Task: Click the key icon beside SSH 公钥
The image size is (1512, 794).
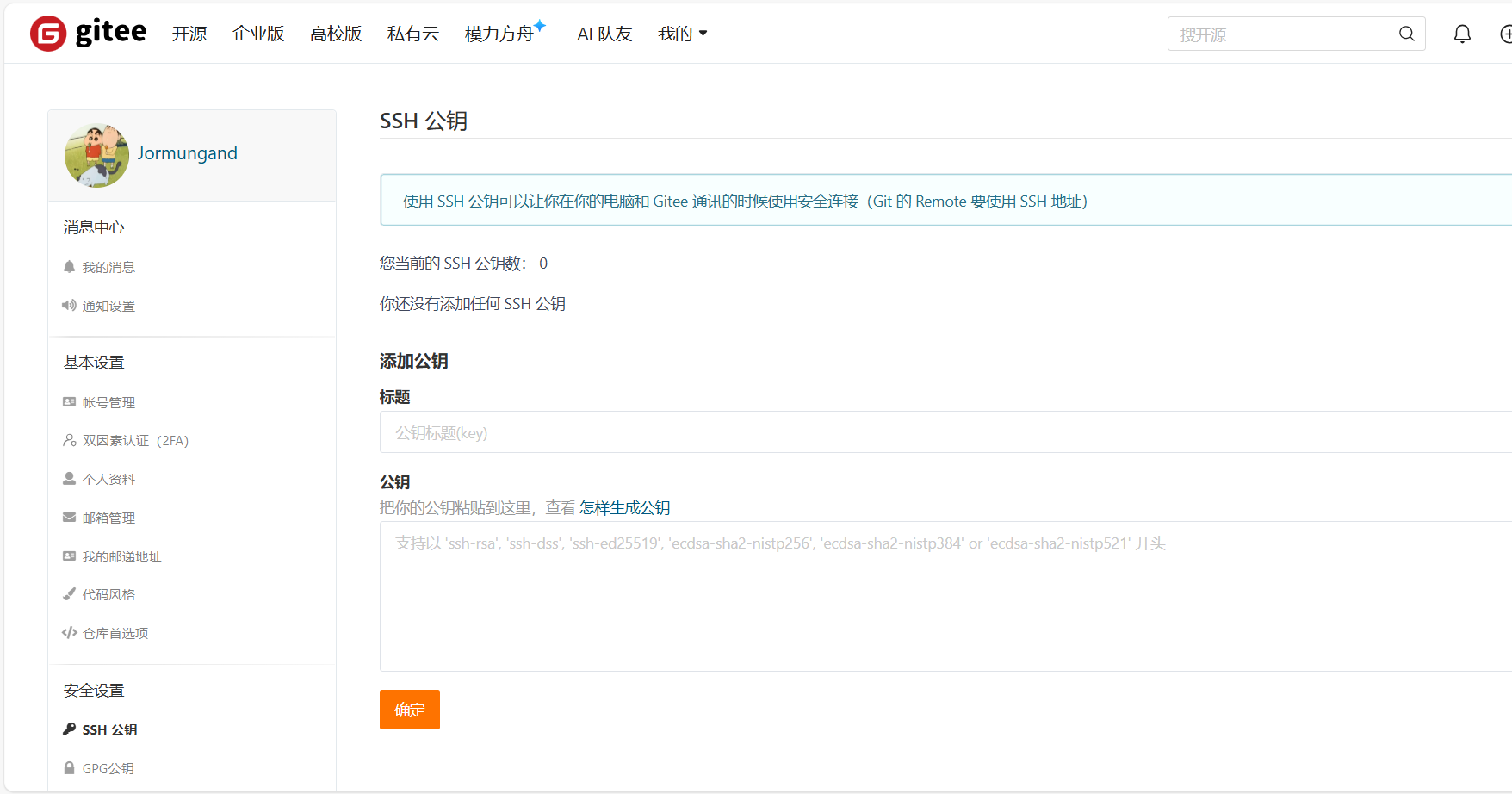Action: (x=69, y=729)
